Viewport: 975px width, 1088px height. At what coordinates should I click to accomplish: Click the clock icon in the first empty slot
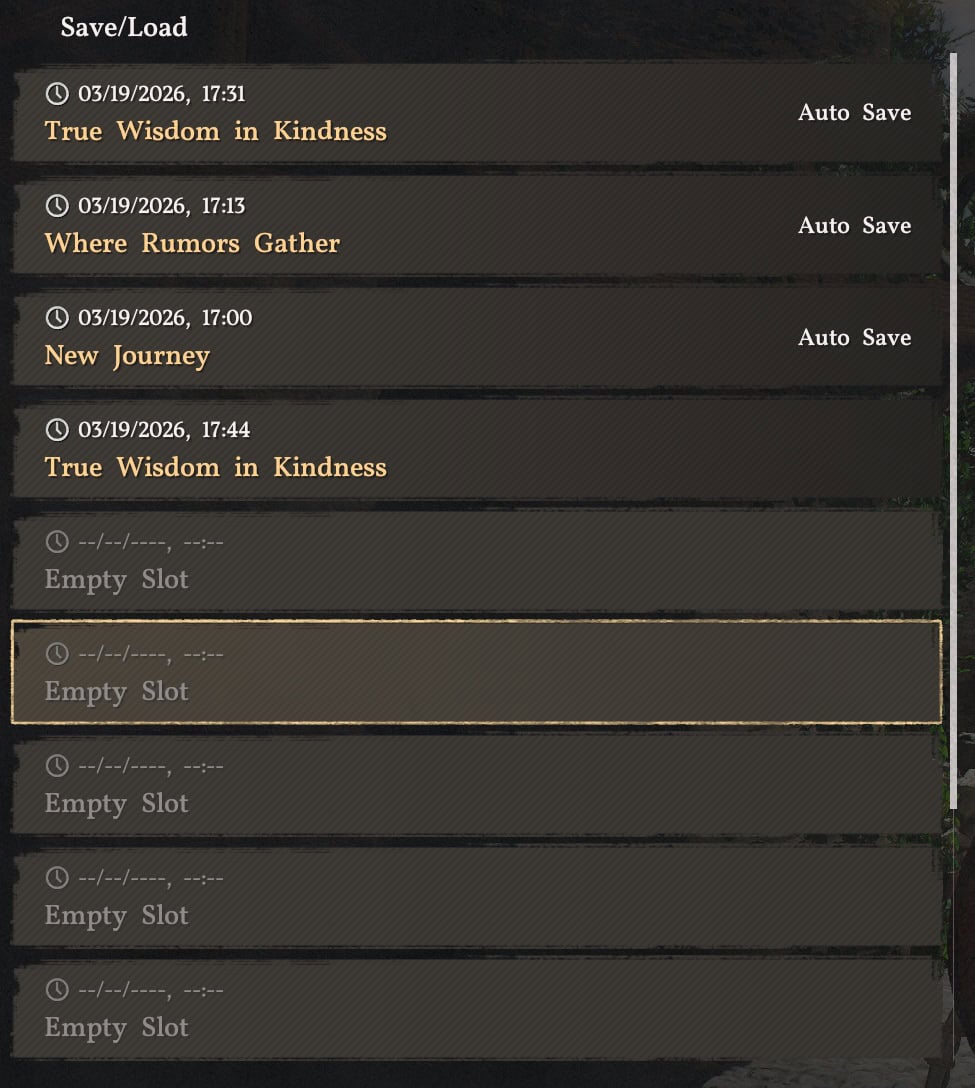(57, 542)
